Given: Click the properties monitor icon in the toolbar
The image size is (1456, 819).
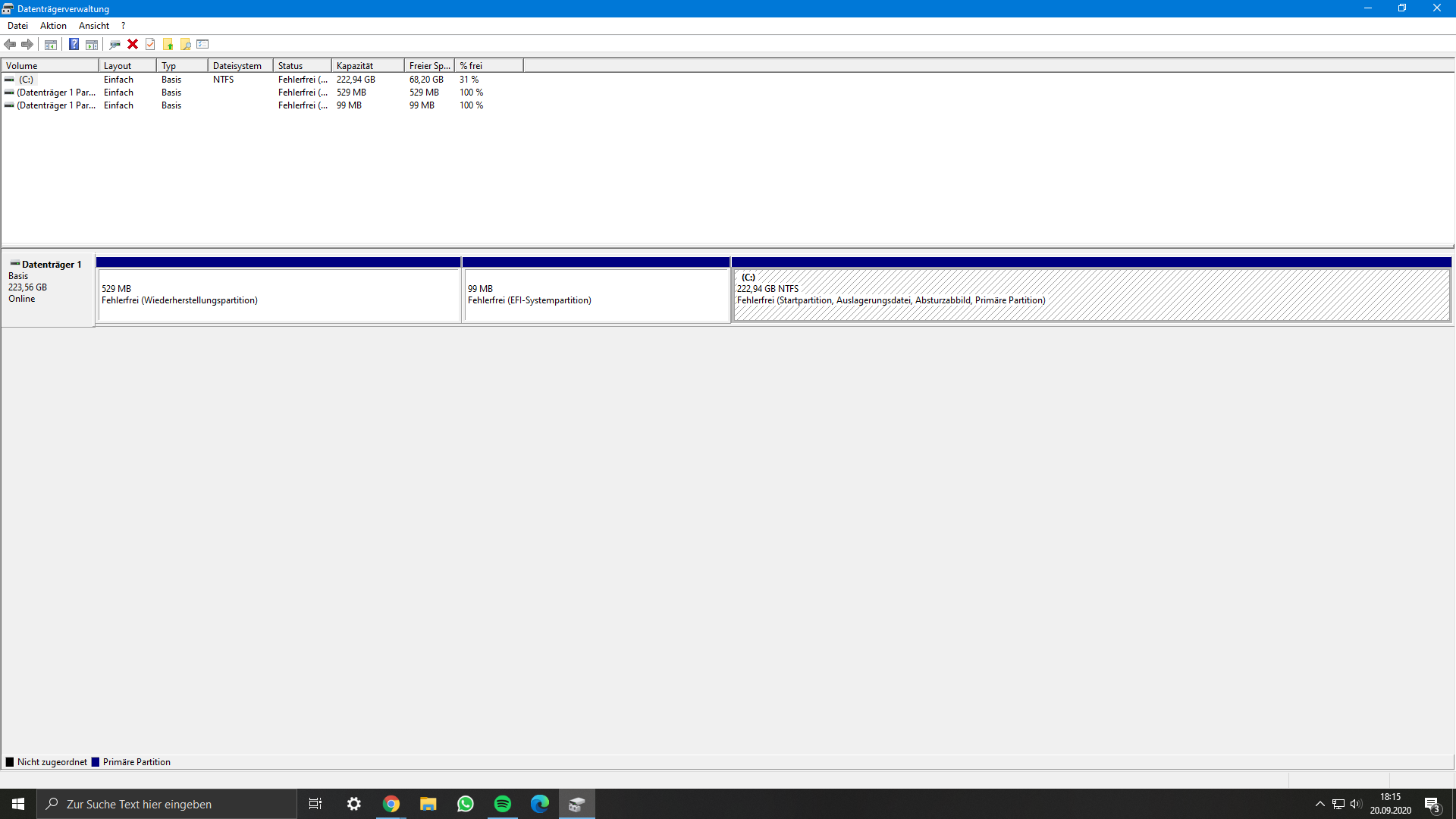Looking at the screenshot, I should (x=115, y=44).
